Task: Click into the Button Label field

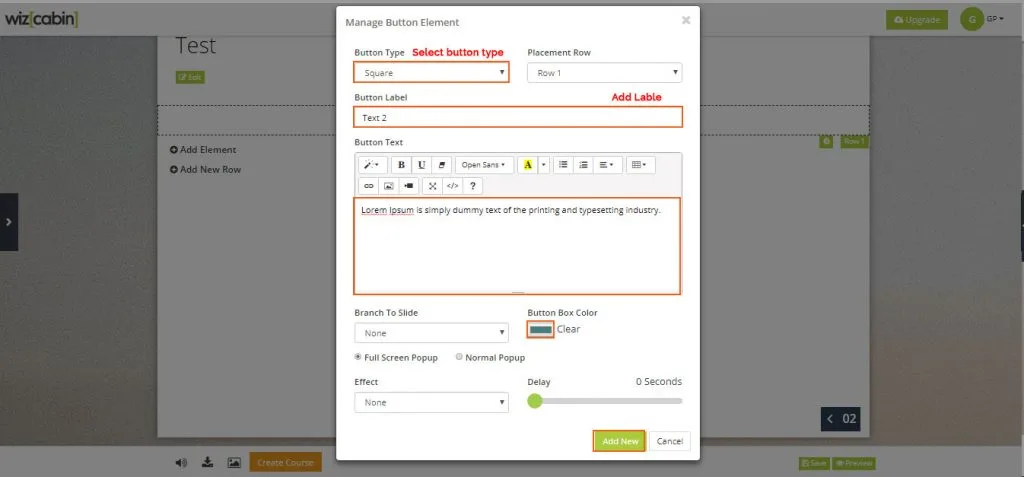Action: click(518, 117)
